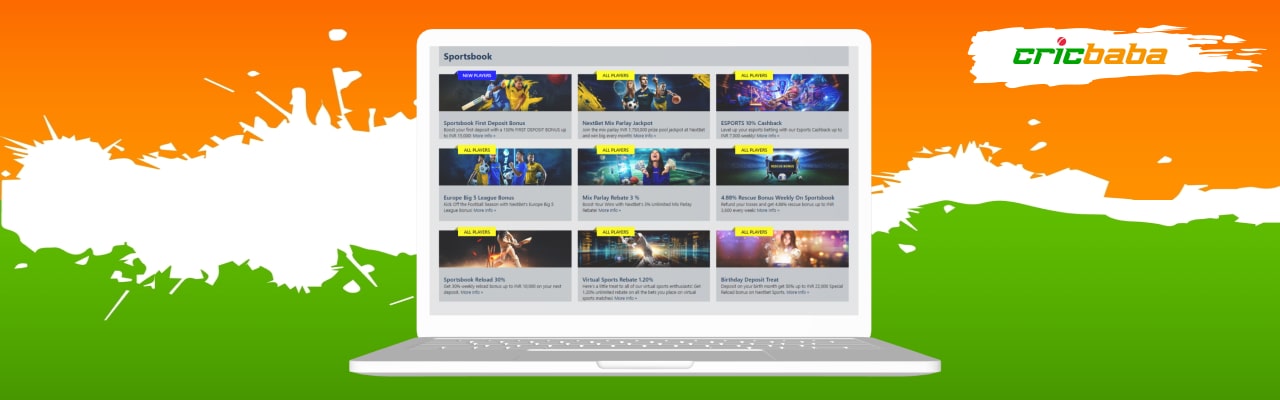Click the Sportsbook First Deposit Bonus description text
This screenshot has height=400, width=1280.
pyautogui.click(x=504, y=133)
